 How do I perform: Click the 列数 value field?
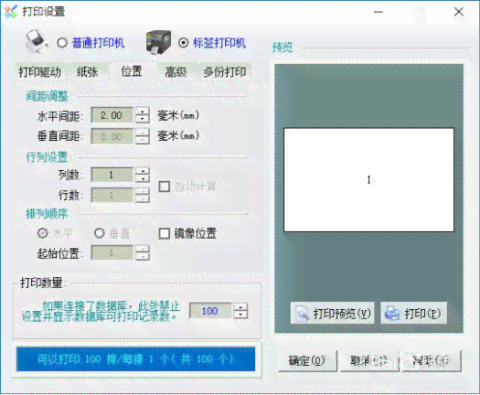[112, 175]
